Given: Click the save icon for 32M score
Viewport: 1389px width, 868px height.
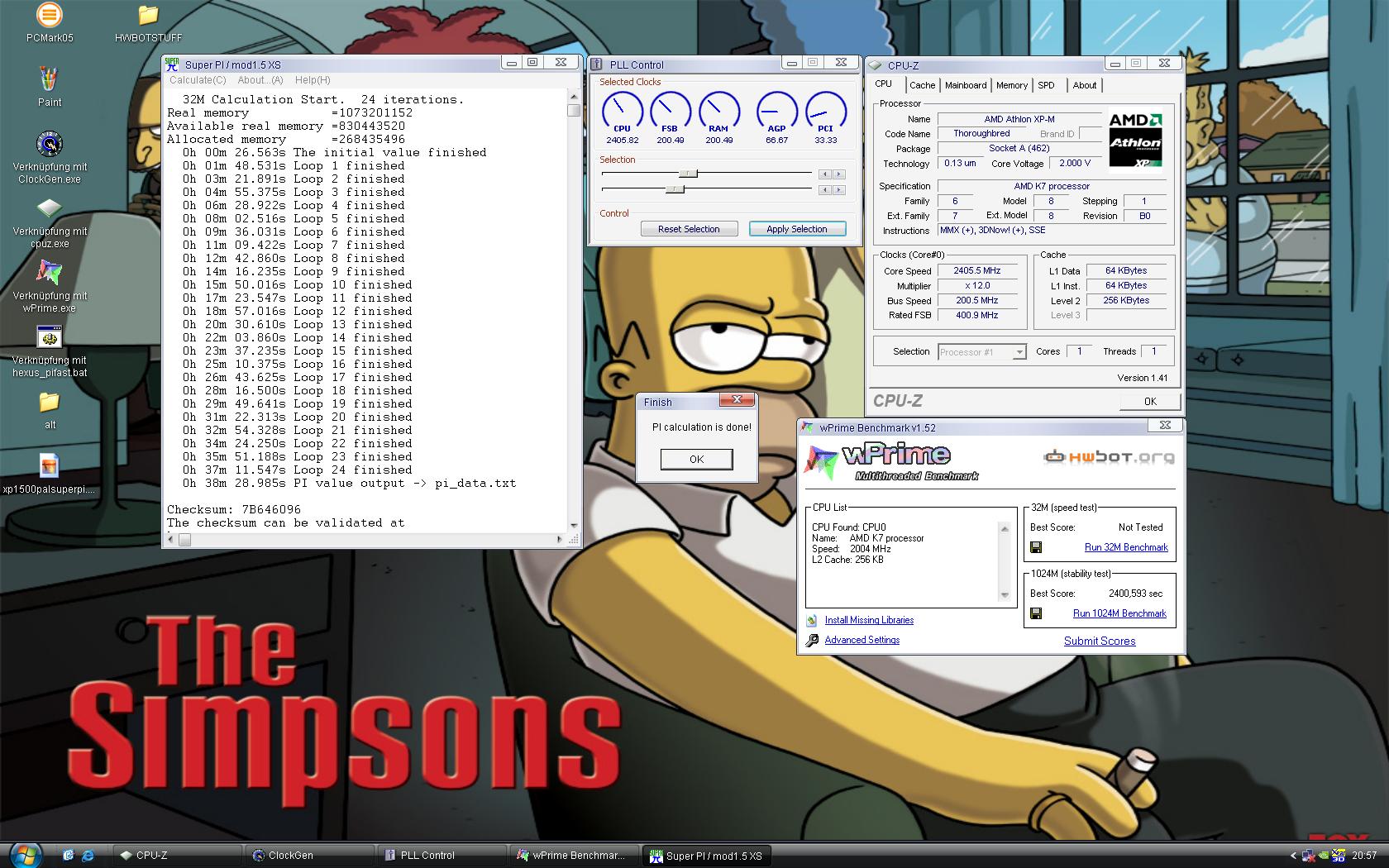Looking at the screenshot, I should pyautogui.click(x=1036, y=547).
